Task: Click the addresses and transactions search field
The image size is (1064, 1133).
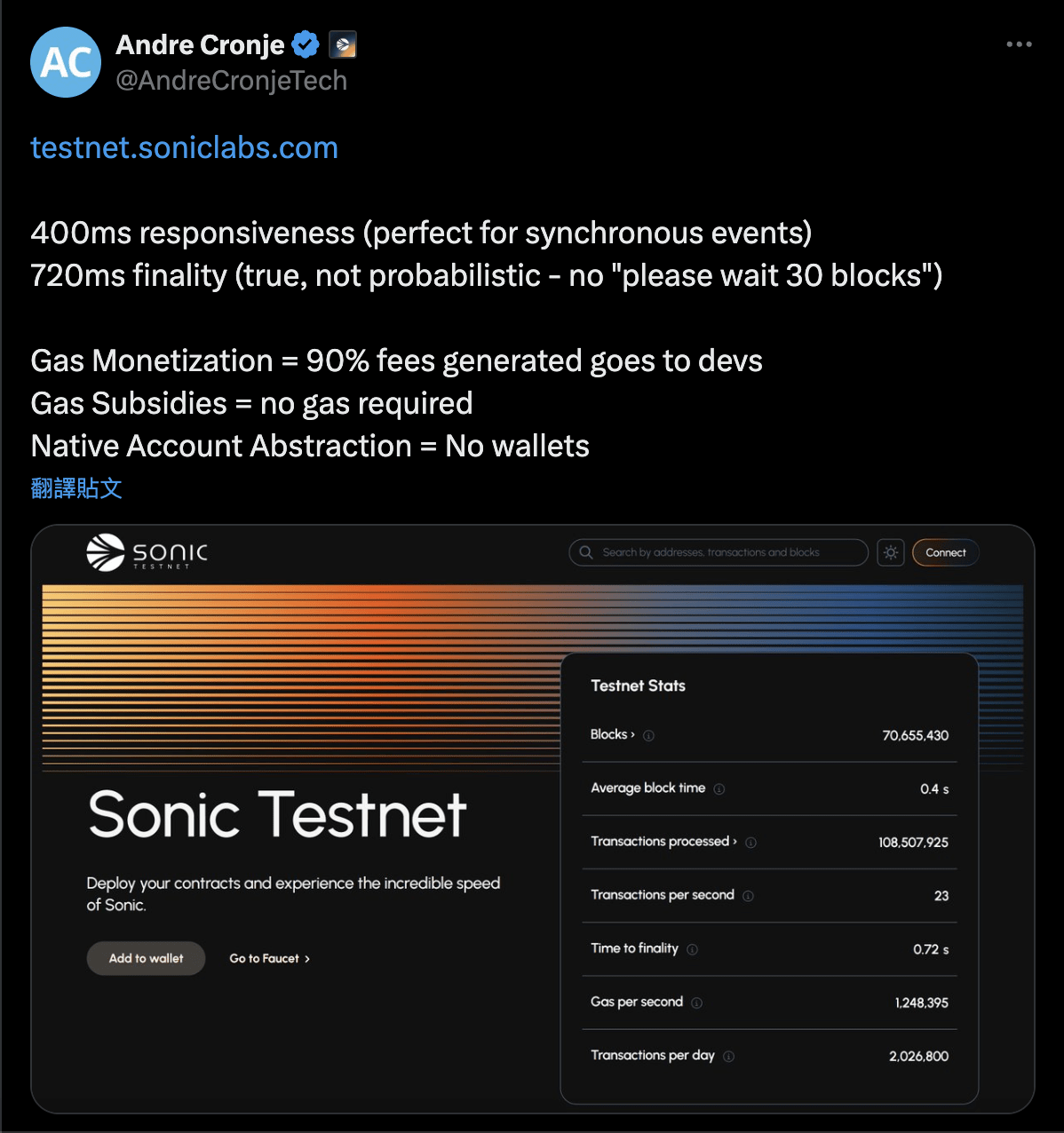Action: [719, 552]
